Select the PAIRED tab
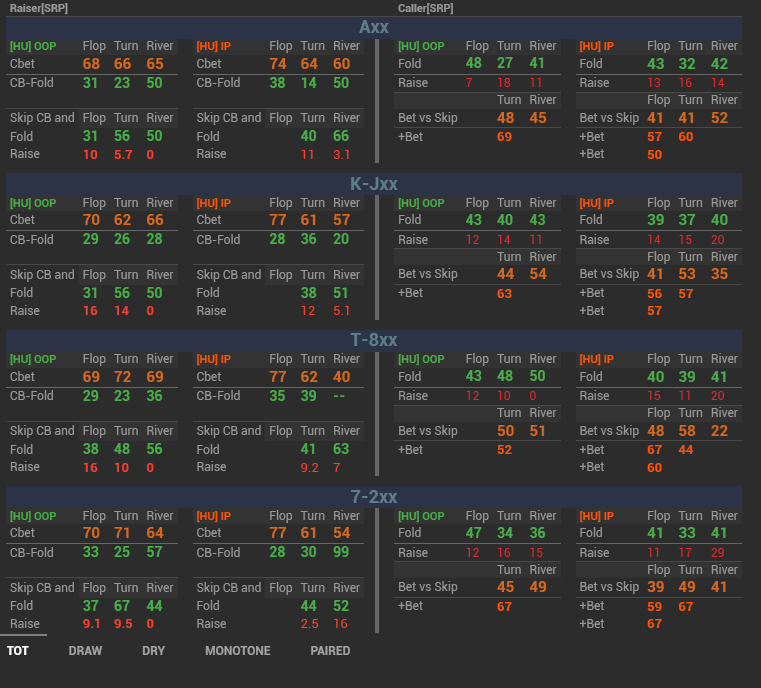 330,650
